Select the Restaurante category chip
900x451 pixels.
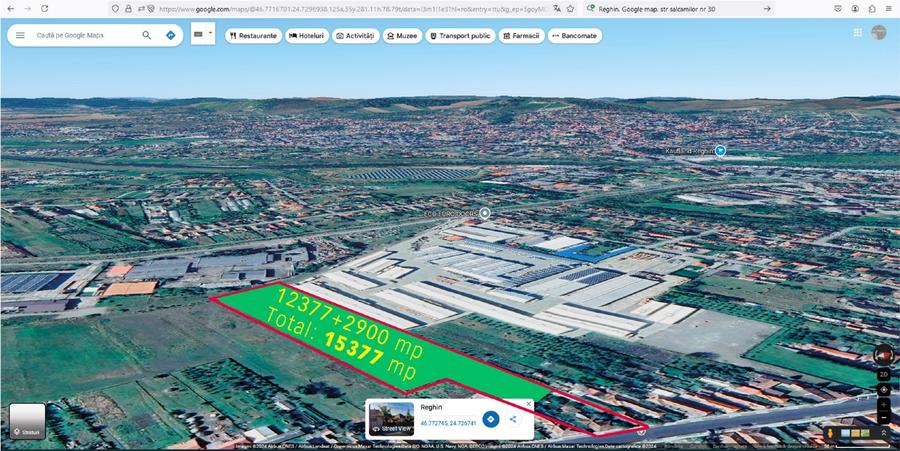tap(253, 36)
